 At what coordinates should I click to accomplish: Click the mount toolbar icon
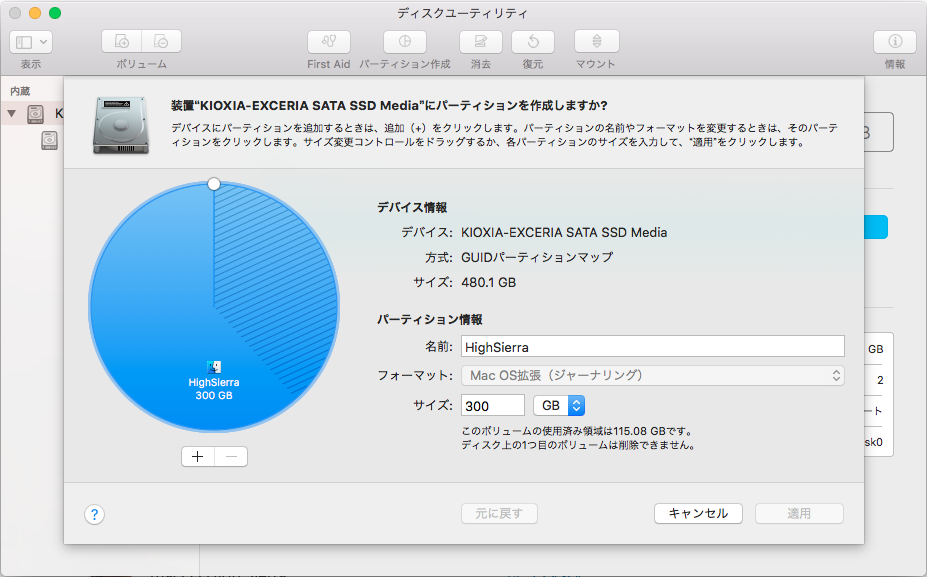597,41
